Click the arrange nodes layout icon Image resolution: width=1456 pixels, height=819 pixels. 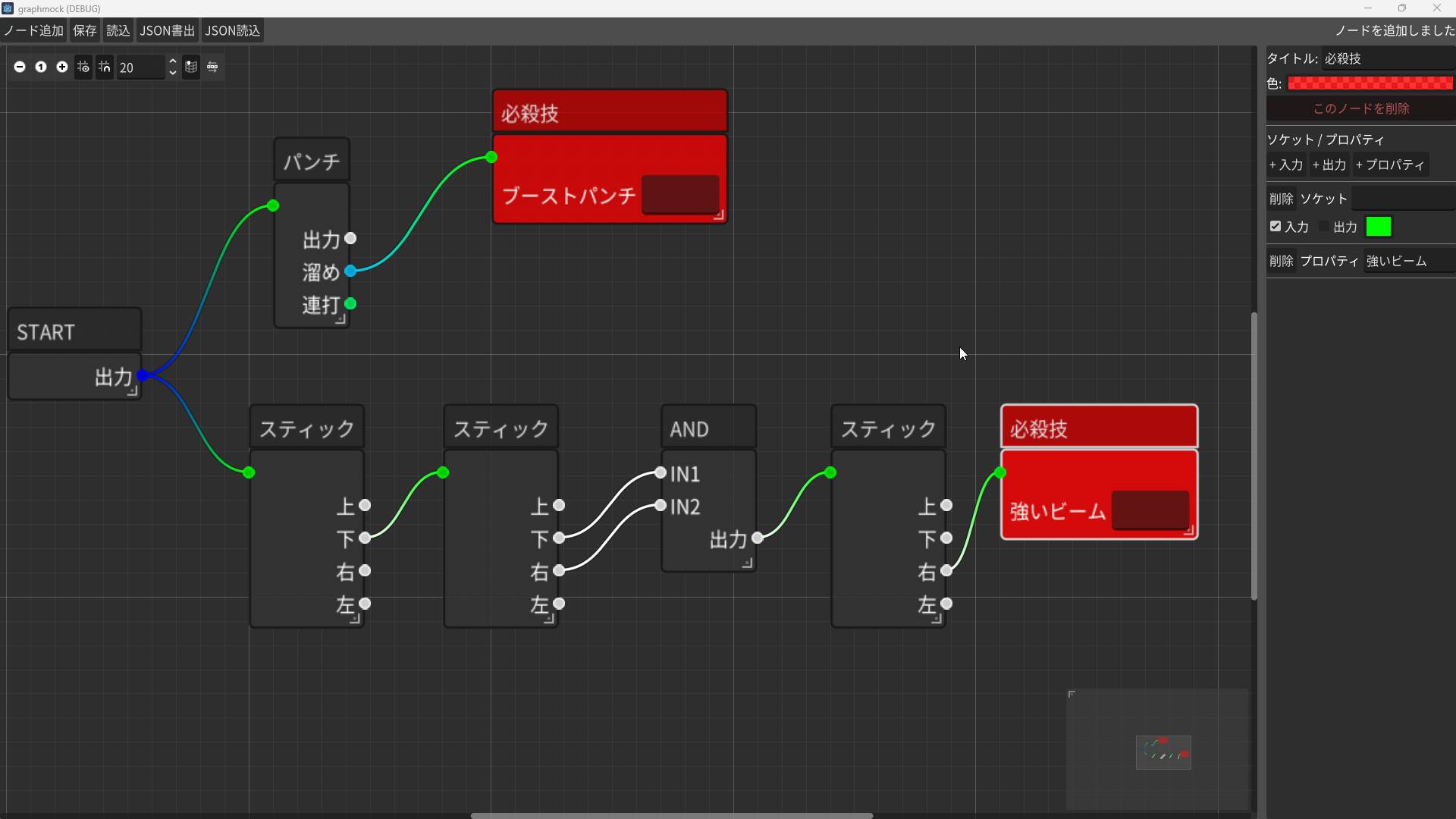pos(212,67)
